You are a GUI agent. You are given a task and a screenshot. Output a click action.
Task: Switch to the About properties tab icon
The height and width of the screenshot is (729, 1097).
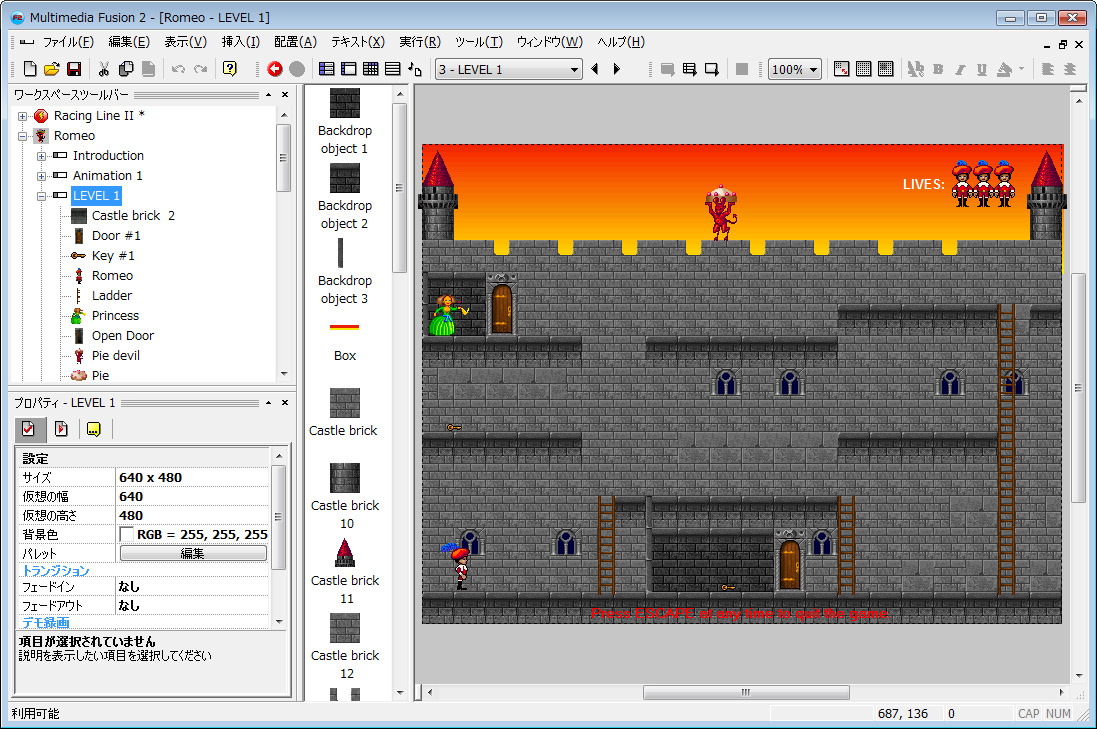tap(94, 429)
